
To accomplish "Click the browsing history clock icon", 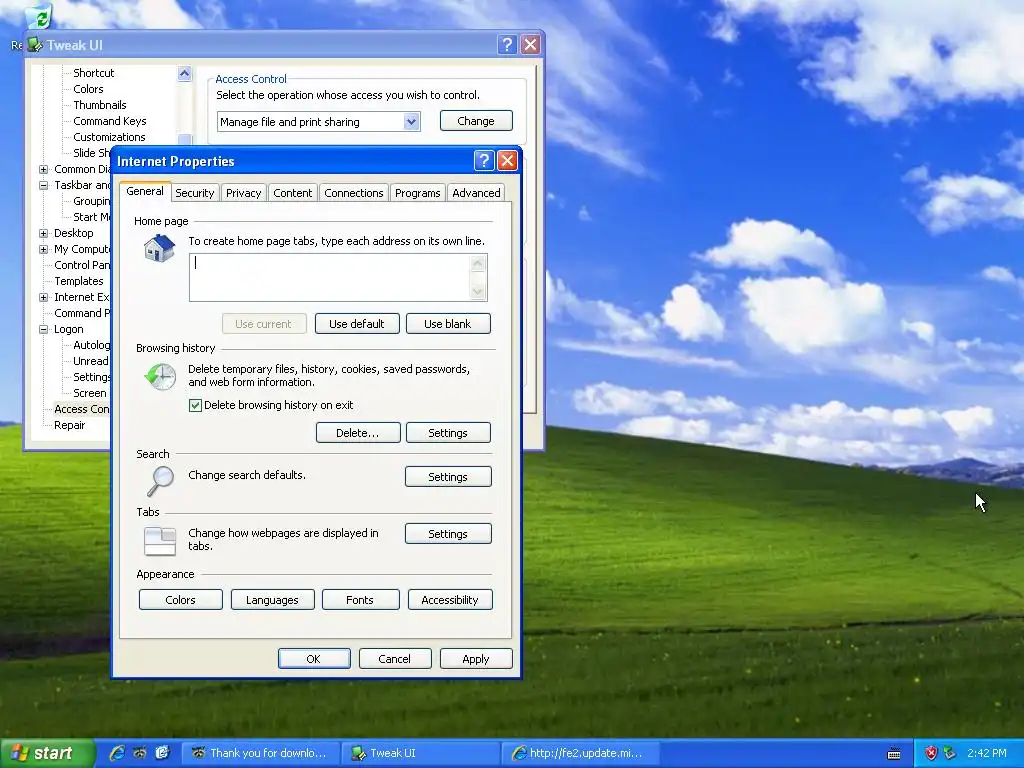I will (x=160, y=377).
